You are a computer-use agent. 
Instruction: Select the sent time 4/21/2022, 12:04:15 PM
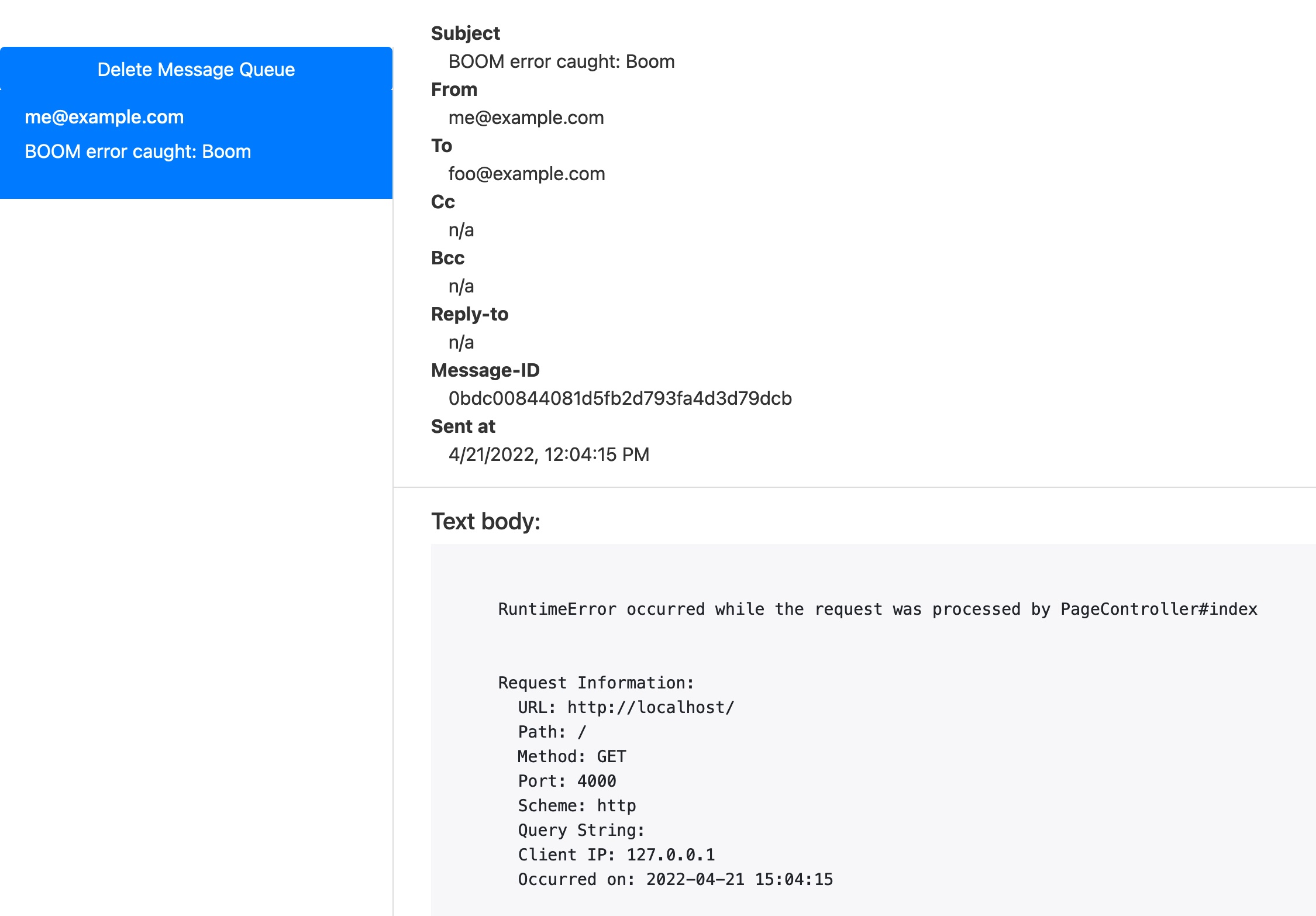549,454
